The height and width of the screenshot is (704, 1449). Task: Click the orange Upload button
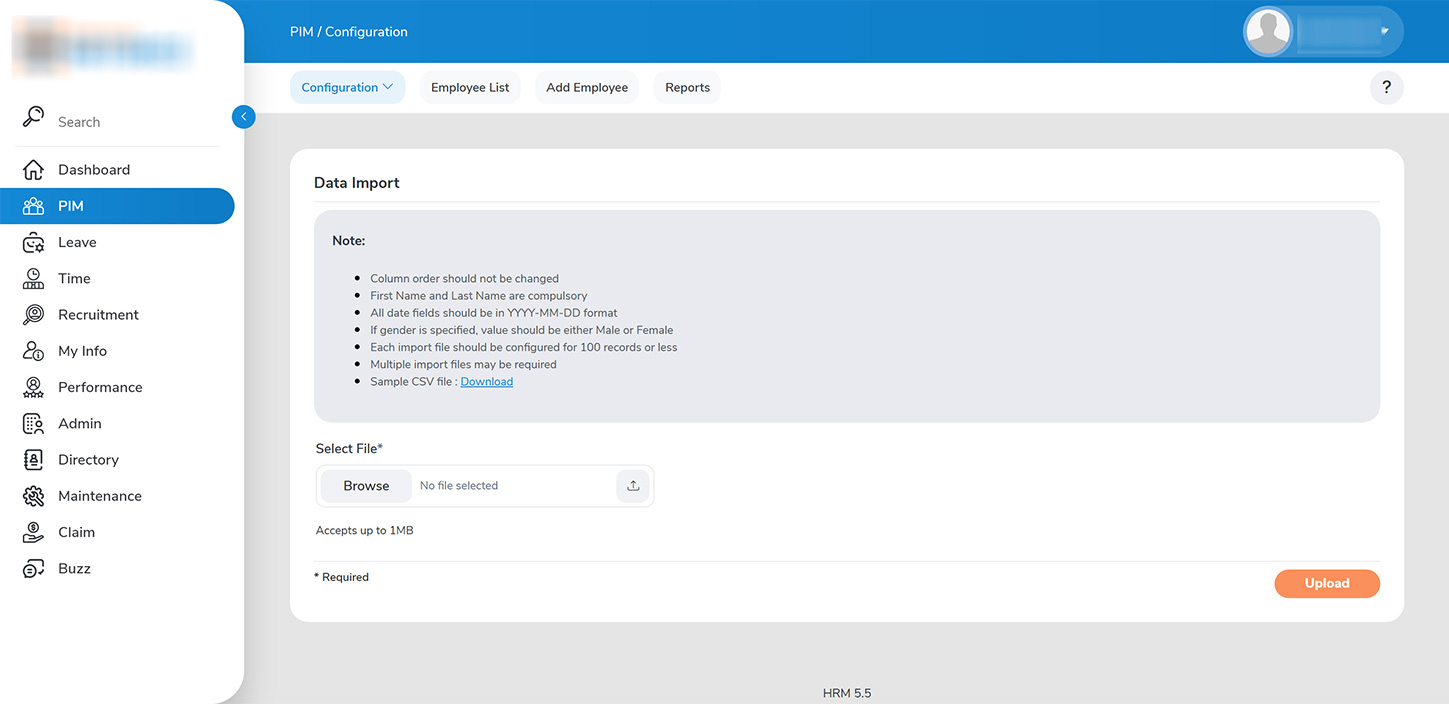(1326, 584)
